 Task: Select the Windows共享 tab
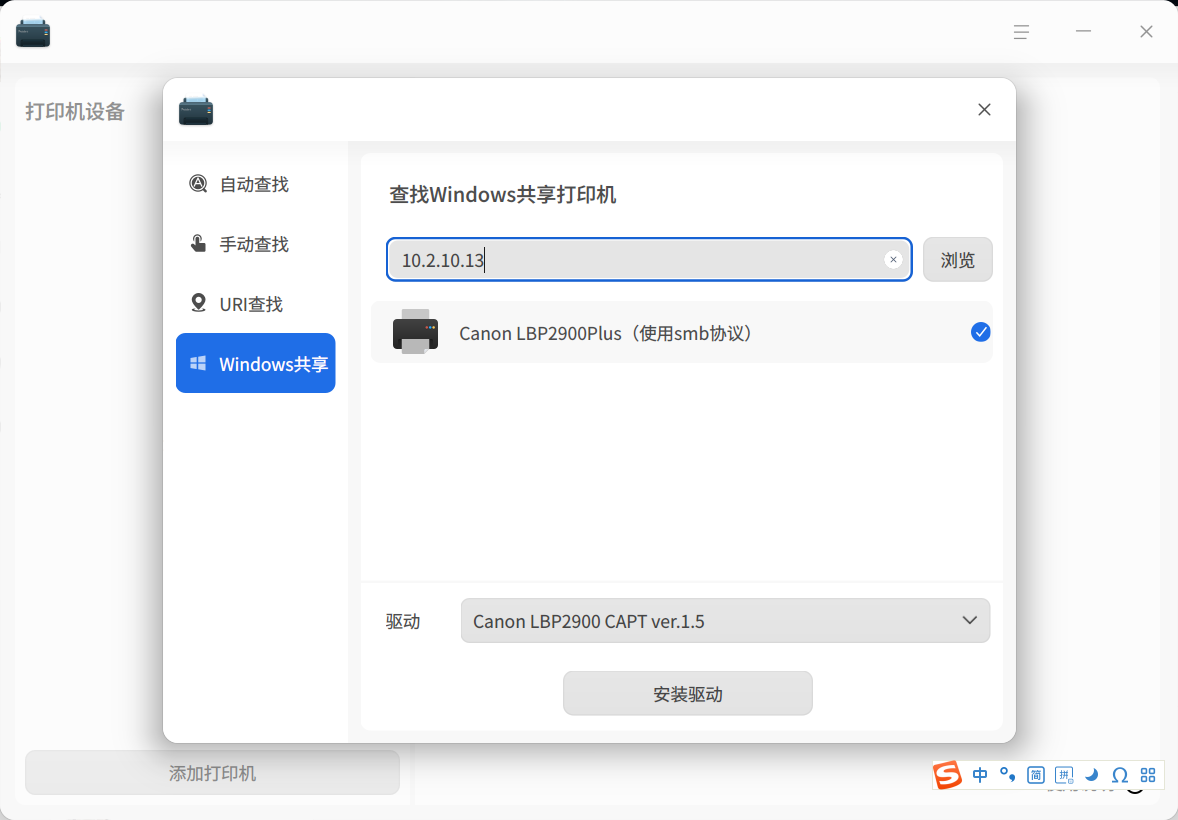(255, 363)
